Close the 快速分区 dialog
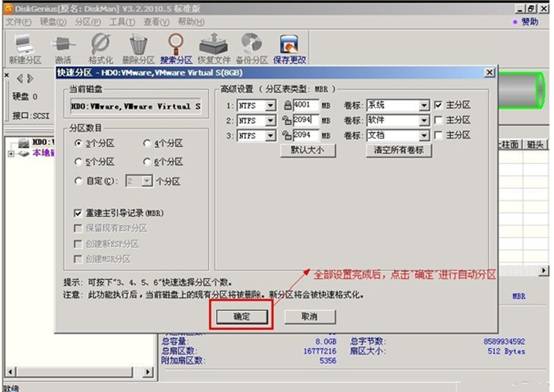Image resolution: width=554 pixels, height=392 pixels. pos(489,72)
